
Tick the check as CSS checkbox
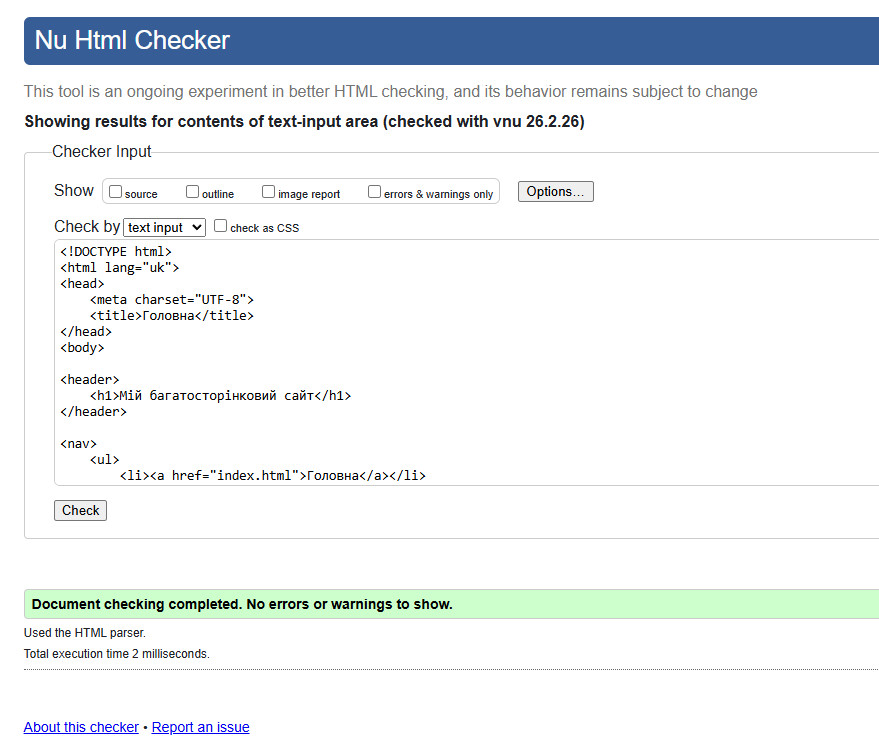221,227
